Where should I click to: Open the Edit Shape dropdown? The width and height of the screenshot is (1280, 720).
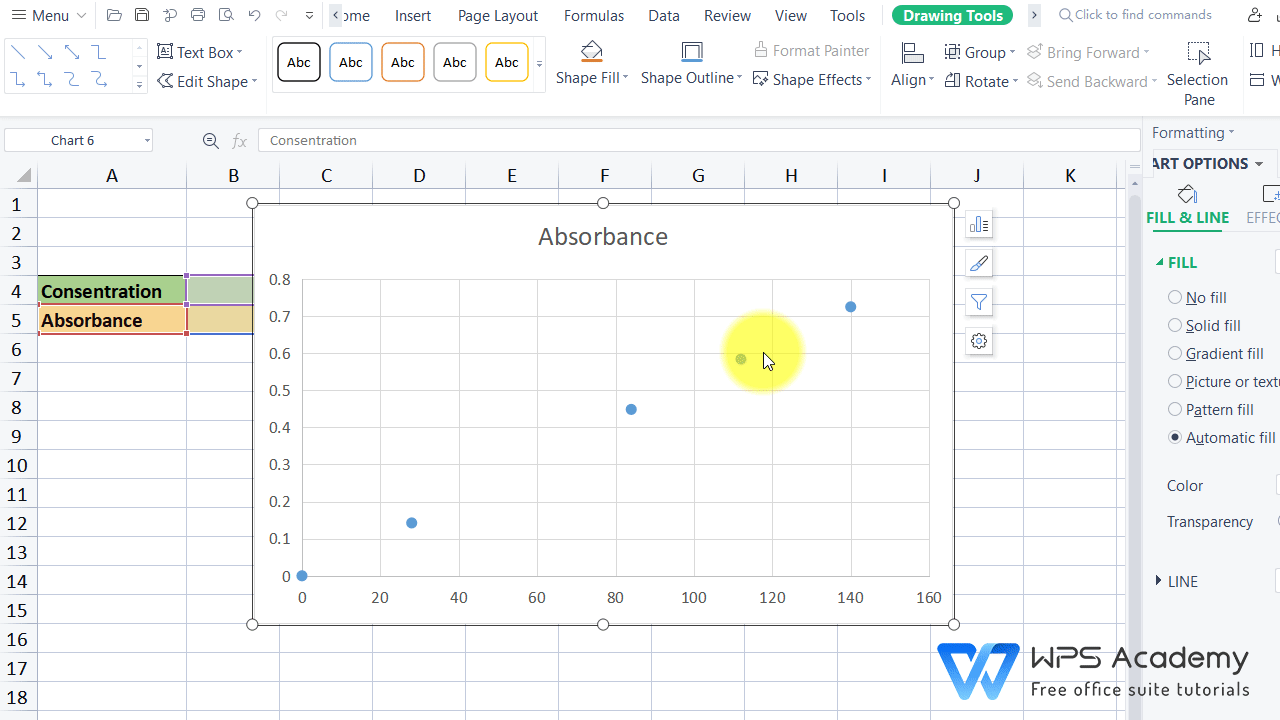pyautogui.click(x=207, y=81)
